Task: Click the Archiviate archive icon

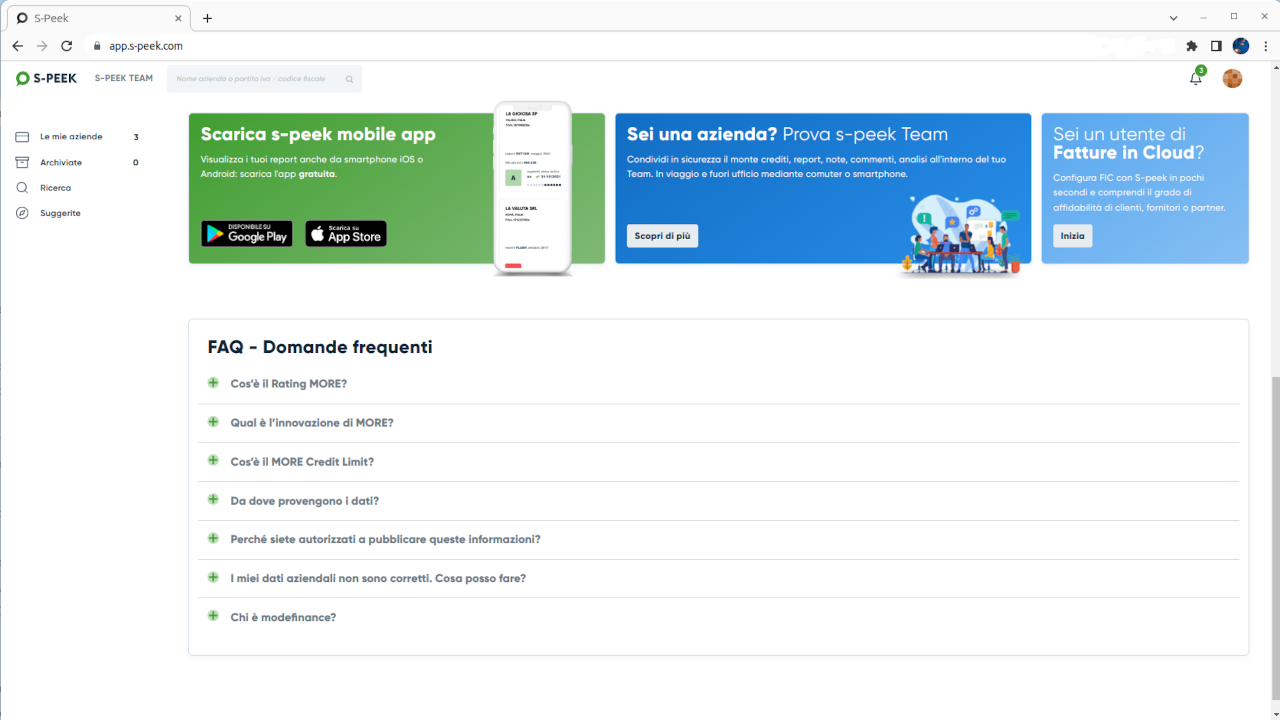Action: [22, 162]
